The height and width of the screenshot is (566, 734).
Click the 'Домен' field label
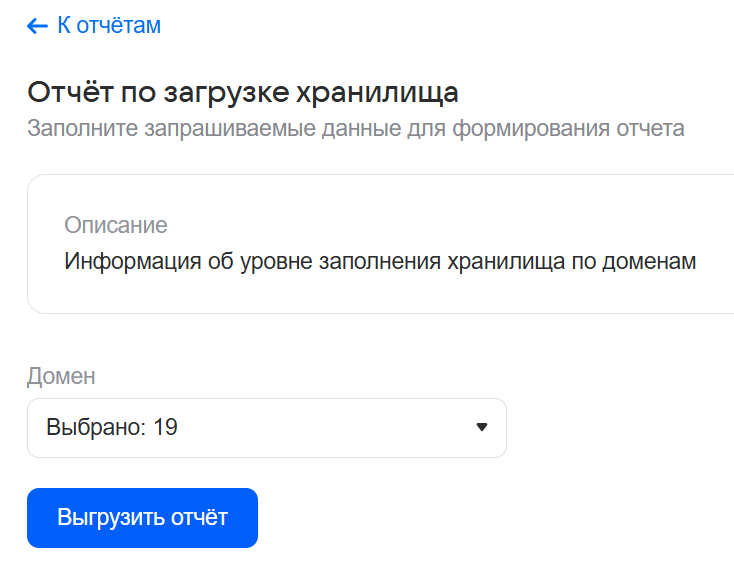[x=61, y=376]
